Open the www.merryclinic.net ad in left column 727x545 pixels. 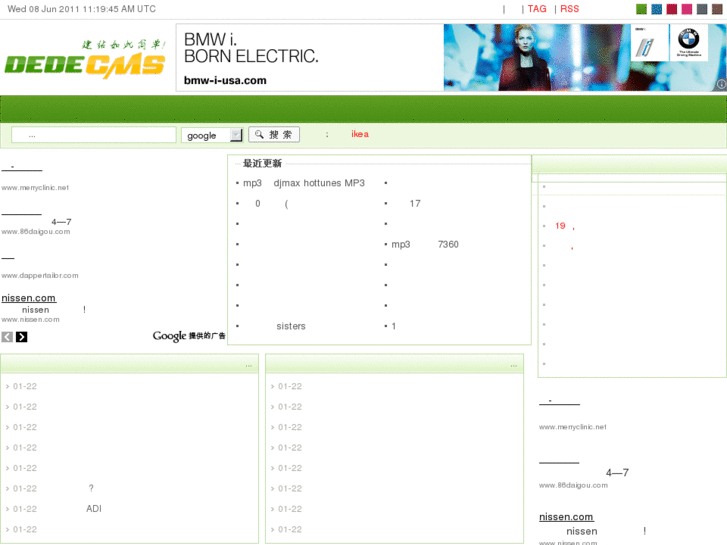[x=35, y=187]
